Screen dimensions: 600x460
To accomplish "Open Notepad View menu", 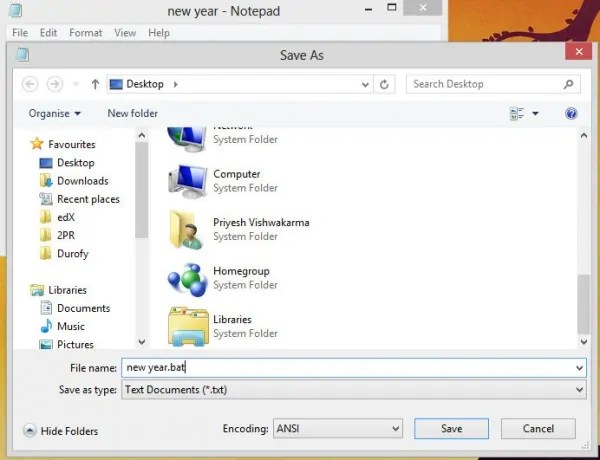I will 125,33.
